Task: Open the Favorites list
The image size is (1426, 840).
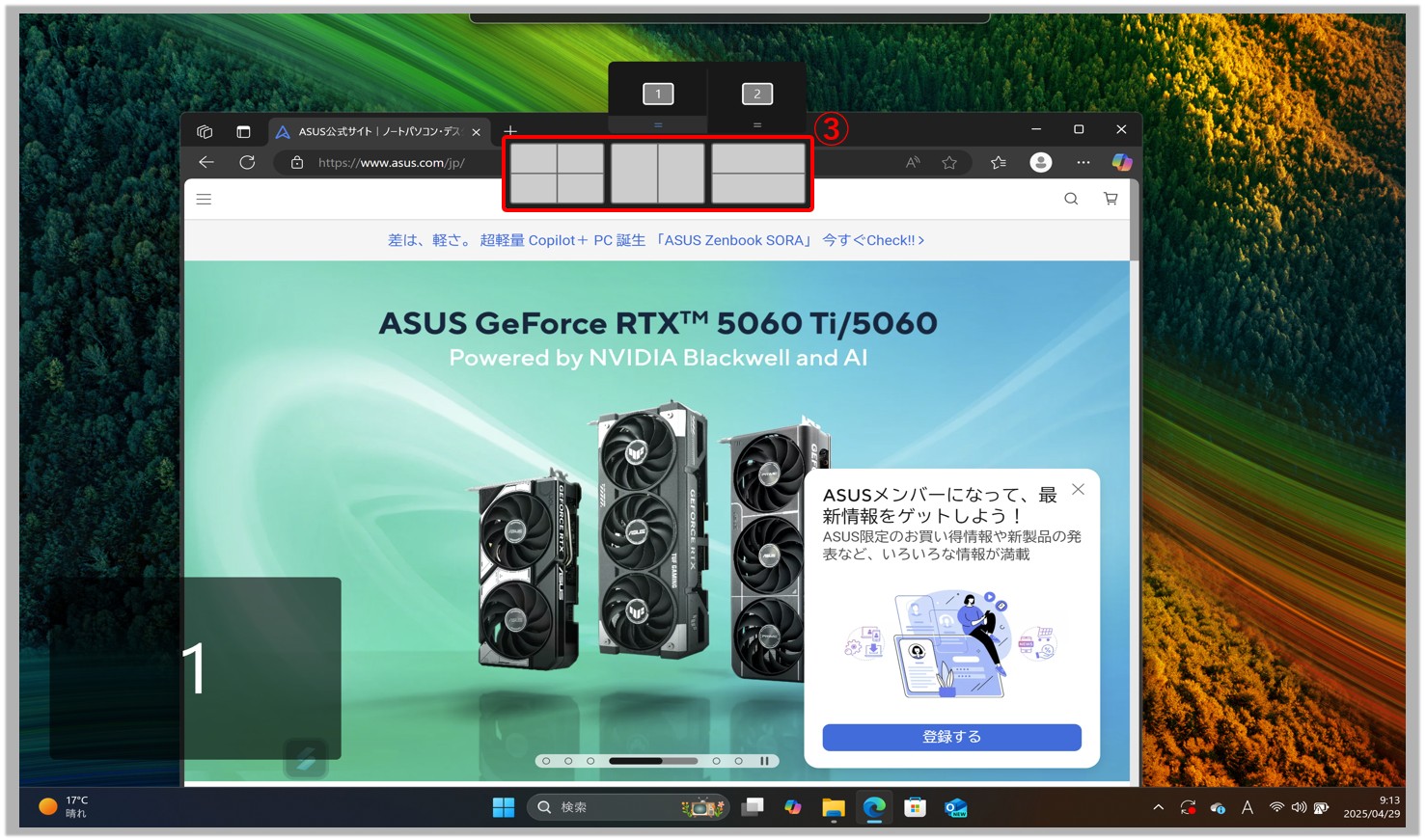Action: [999, 162]
